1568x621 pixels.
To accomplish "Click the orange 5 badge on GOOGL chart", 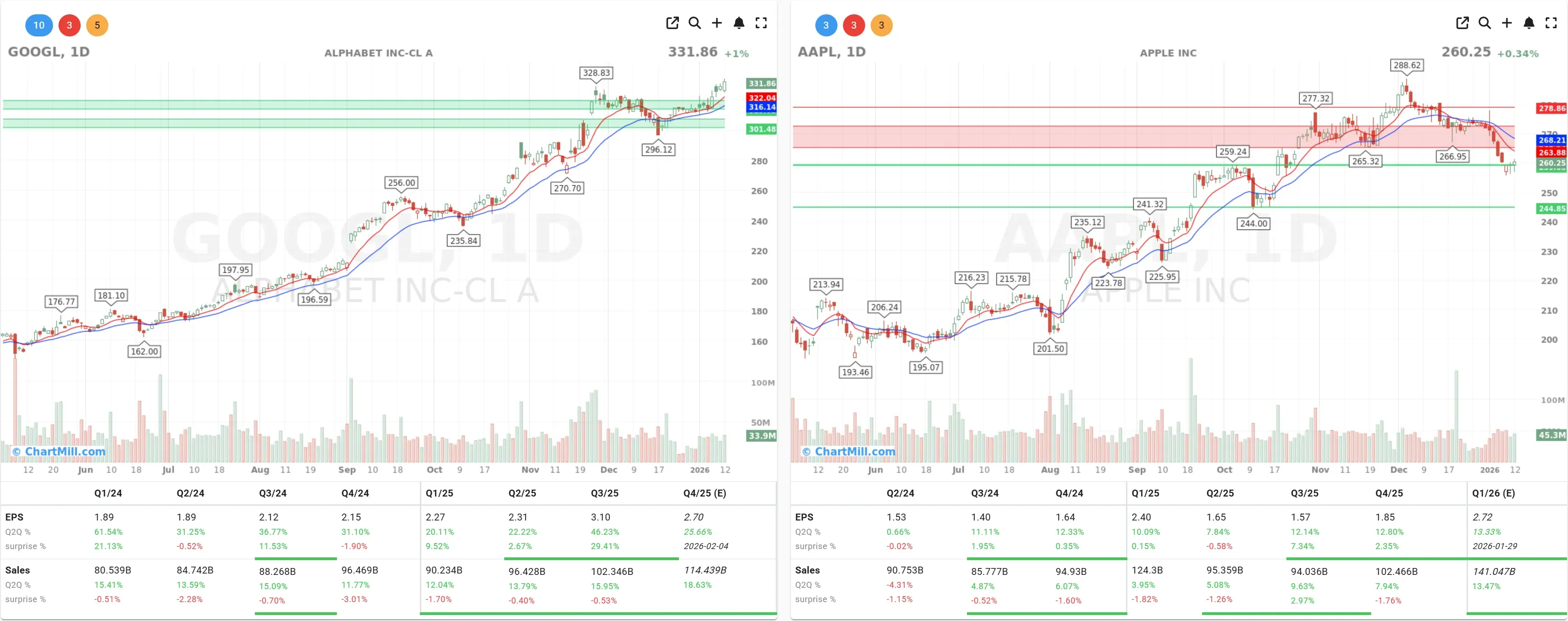I will coord(99,25).
